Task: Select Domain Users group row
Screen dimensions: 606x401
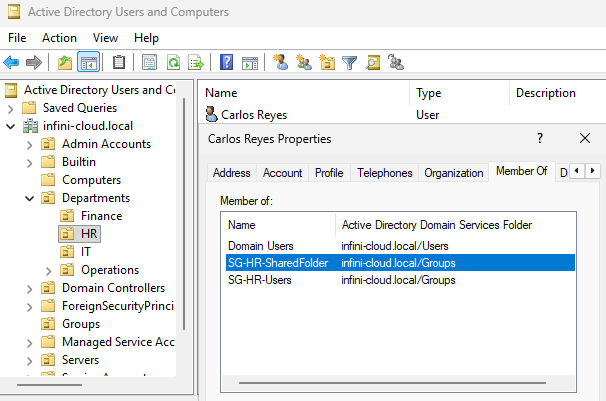Action: (400, 246)
